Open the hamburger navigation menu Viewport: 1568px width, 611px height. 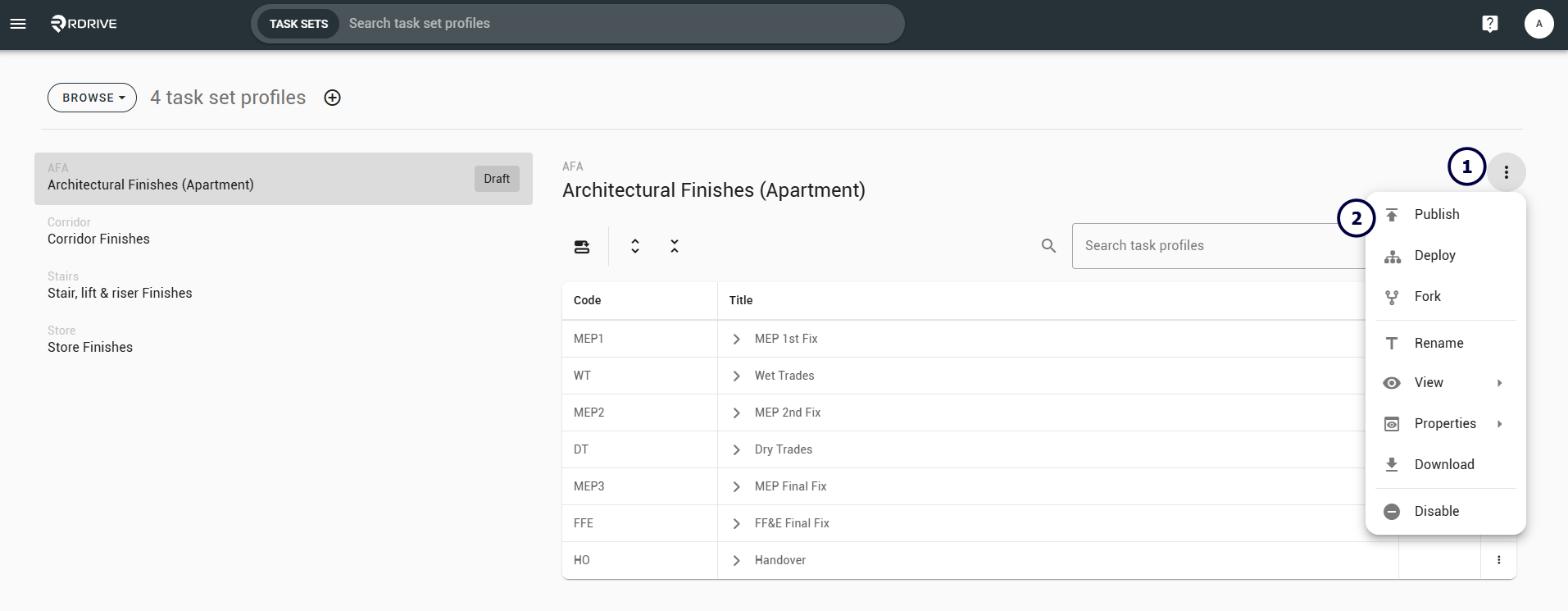point(18,24)
